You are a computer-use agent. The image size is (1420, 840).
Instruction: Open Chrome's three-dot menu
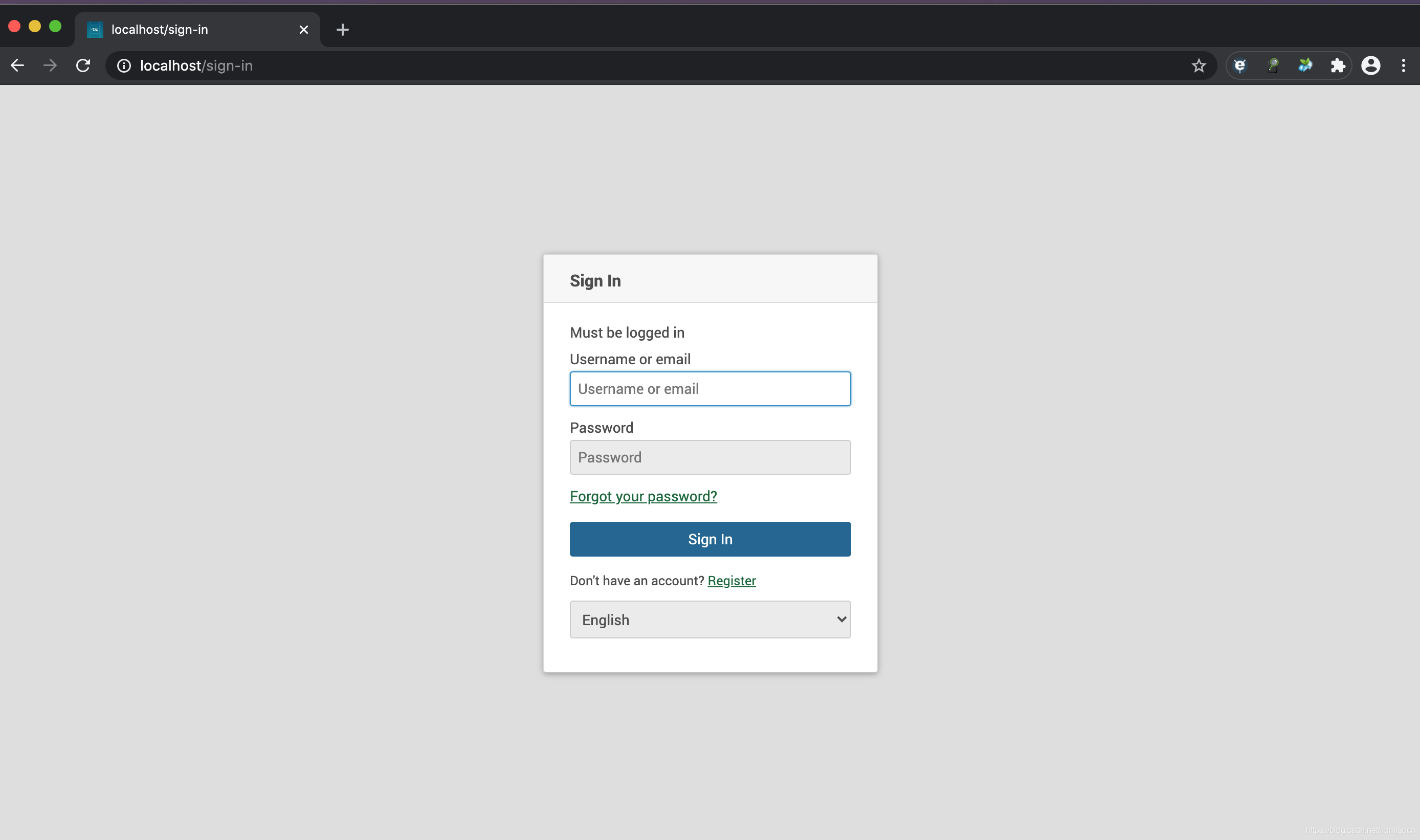click(1404, 65)
